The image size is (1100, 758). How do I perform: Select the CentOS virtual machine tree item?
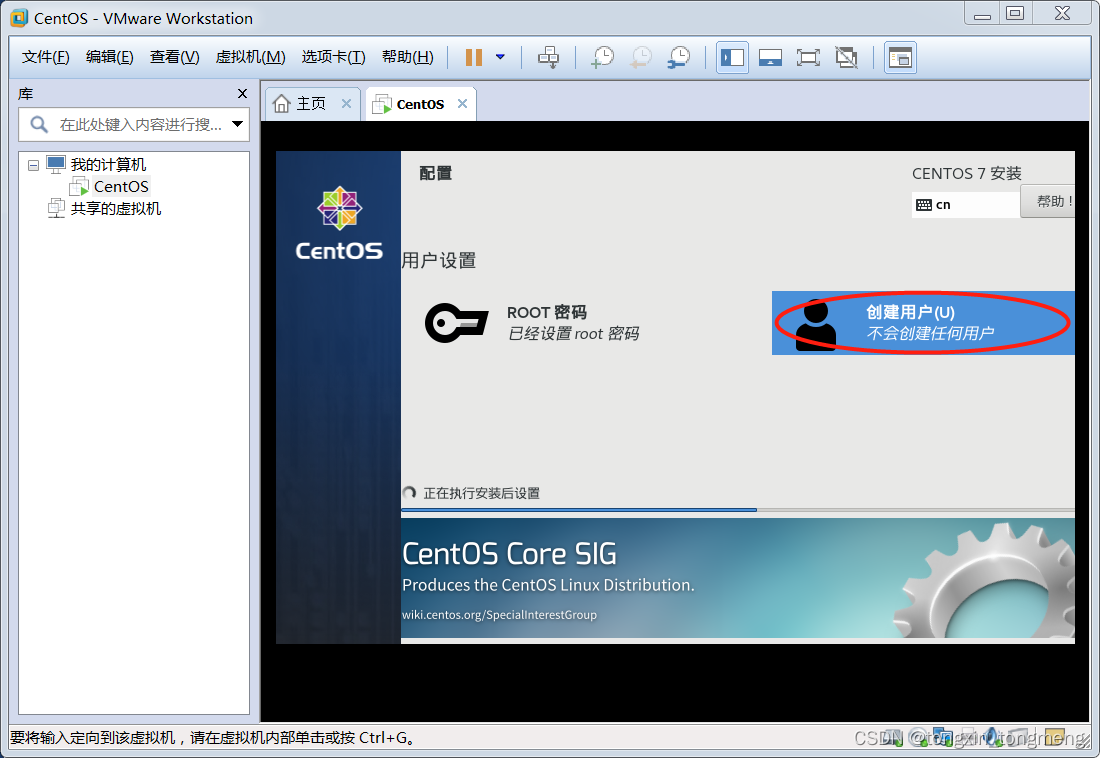pyautogui.click(x=121, y=187)
